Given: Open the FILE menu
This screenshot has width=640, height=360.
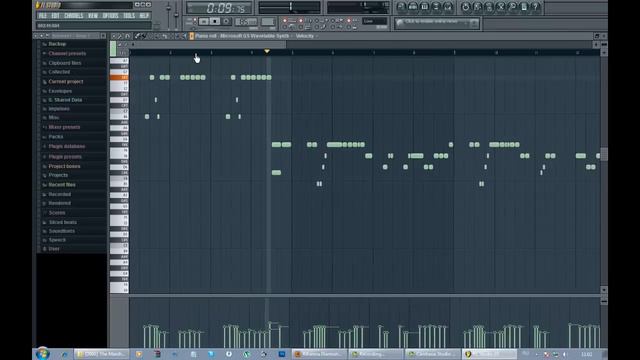Looking at the screenshot, I should [42, 16].
